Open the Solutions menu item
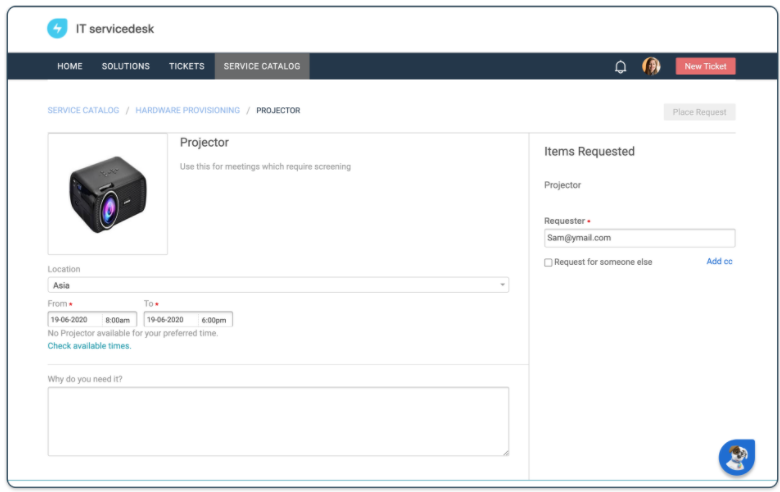Viewport: 780px width, 492px height. pyautogui.click(x=125, y=67)
